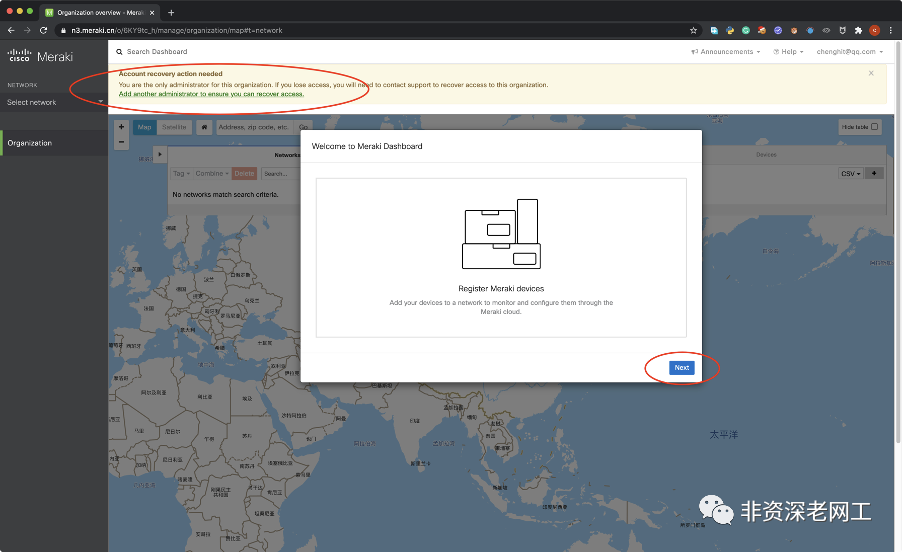This screenshot has width=902, height=552.
Task: Toggle the Hide table checkbox
Action: [x=874, y=126]
